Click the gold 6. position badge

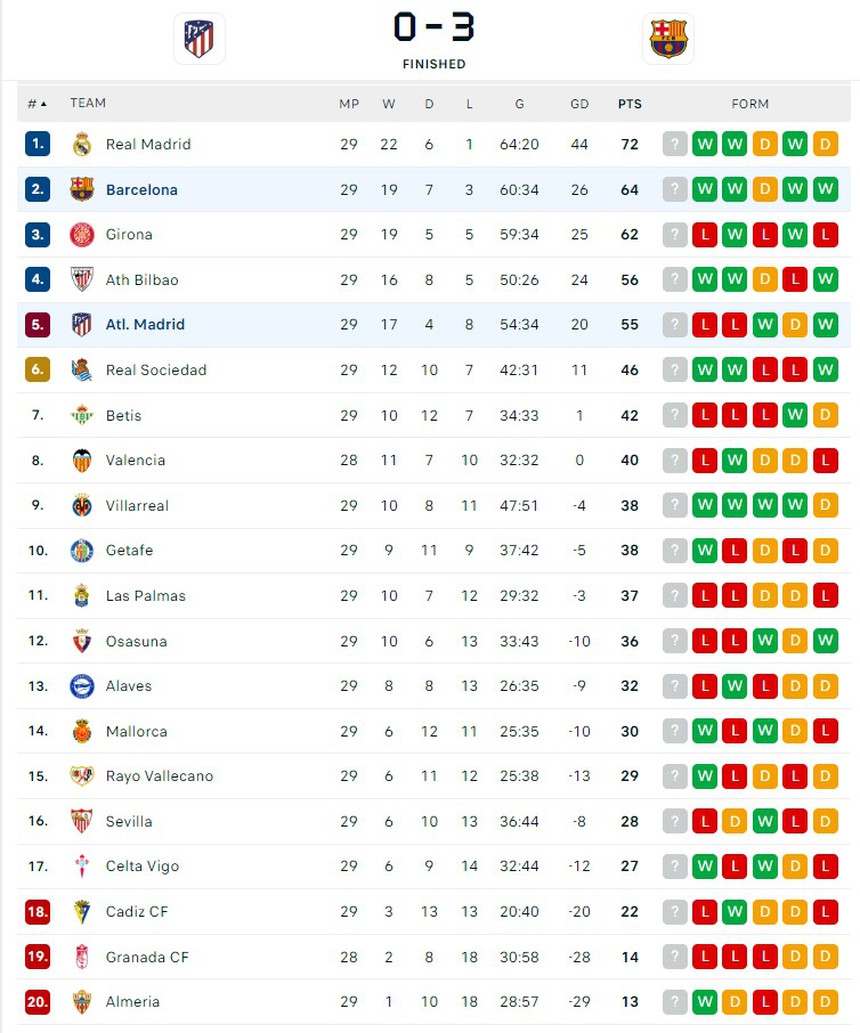(37, 370)
